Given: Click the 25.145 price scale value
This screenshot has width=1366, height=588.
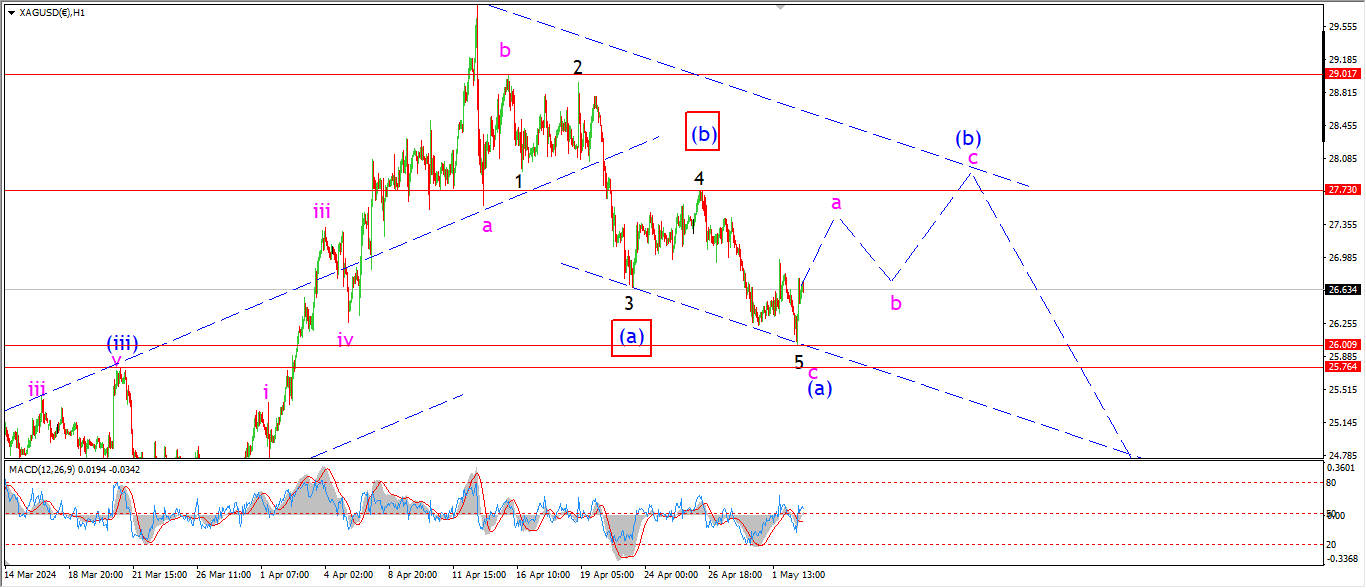Looking at the screenshot, I should 1341,423.
